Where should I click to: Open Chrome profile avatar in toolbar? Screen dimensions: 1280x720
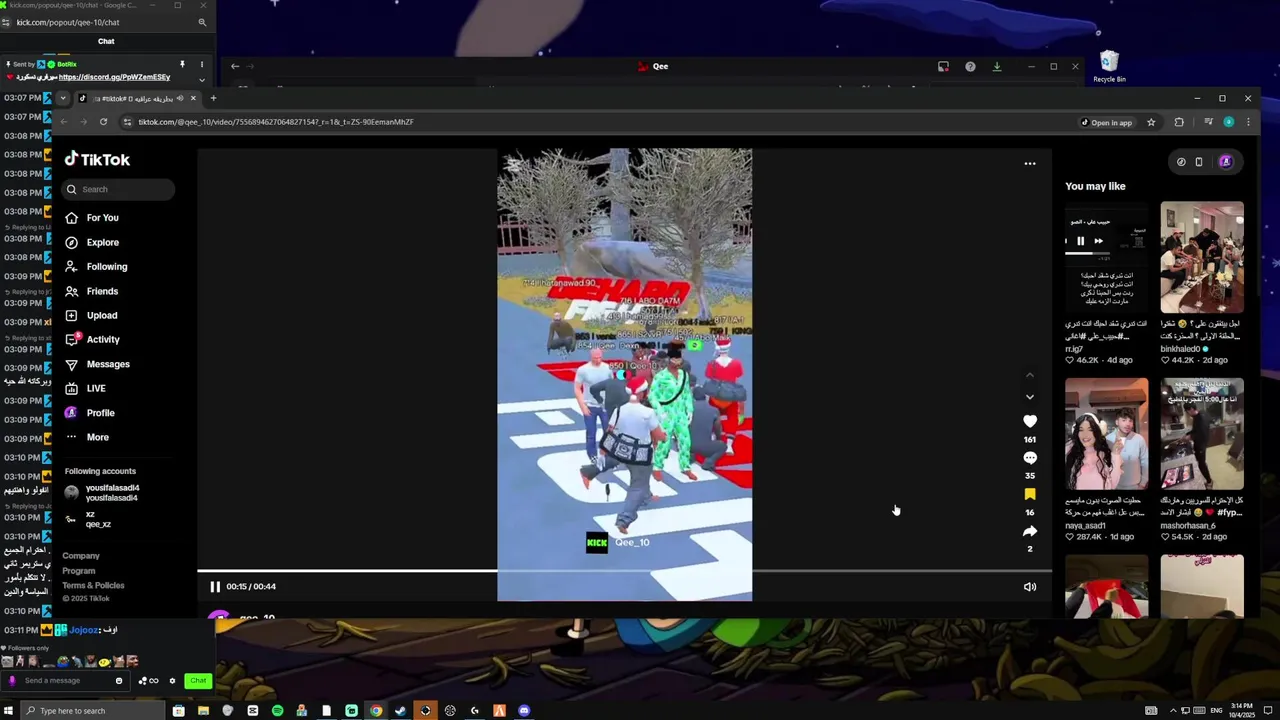1229,122
